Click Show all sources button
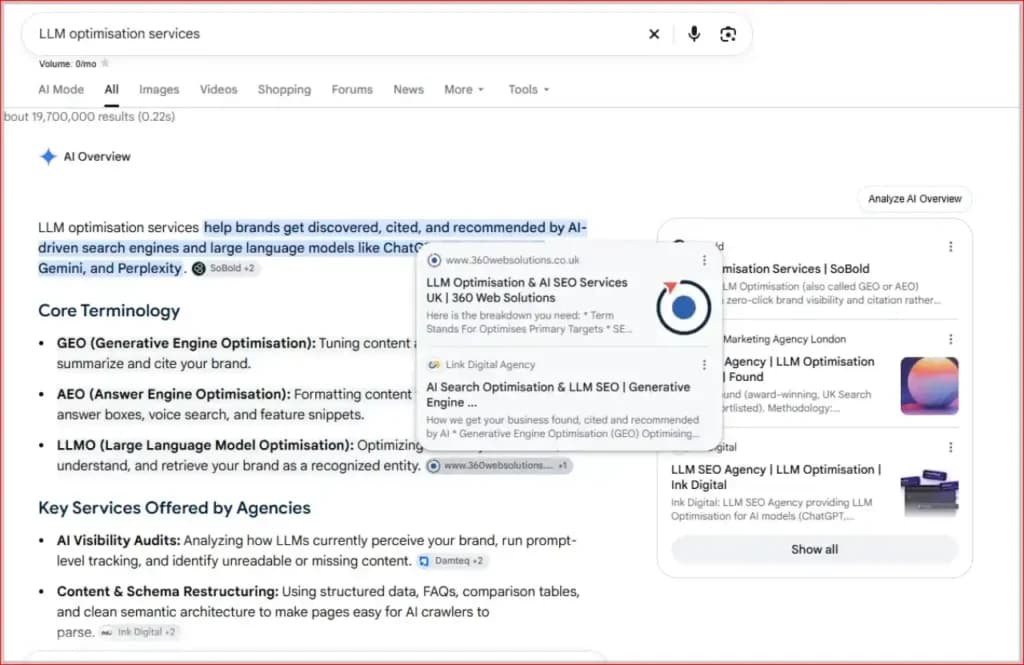Viewport: 1024px width, 665px height. [814, 549]
